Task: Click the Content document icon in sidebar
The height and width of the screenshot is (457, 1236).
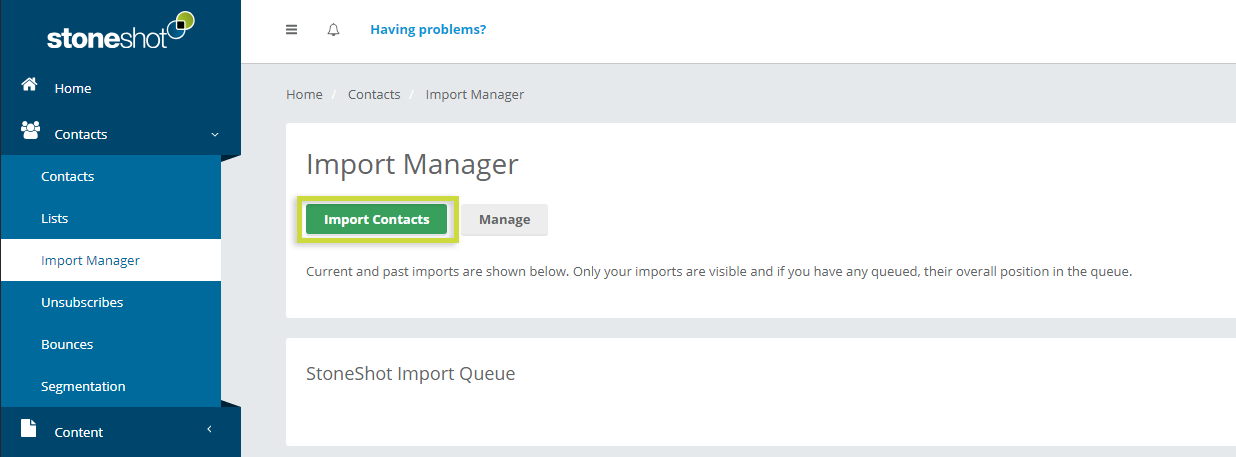Action: click(29, 428)
